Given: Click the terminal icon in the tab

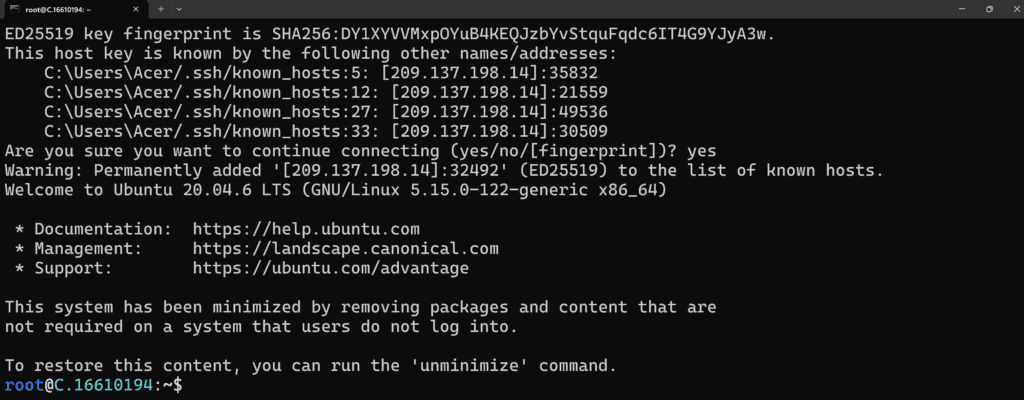Looking at the screenshot, I should (x=12, y=9).
